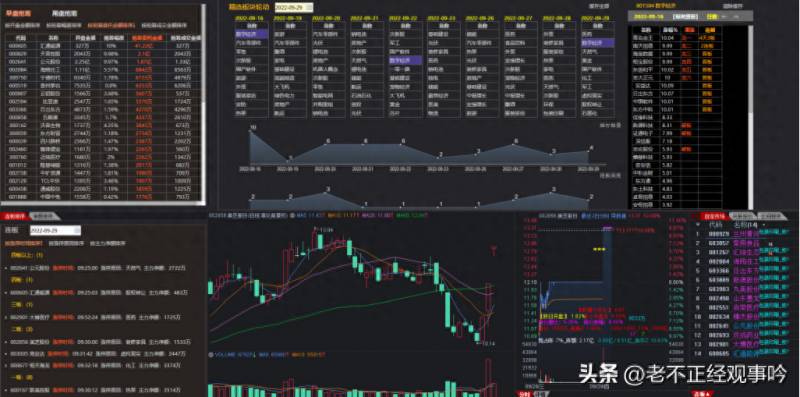
Task: Open the limit-up board date picker 2022-09-29
Action: point(55,231)
